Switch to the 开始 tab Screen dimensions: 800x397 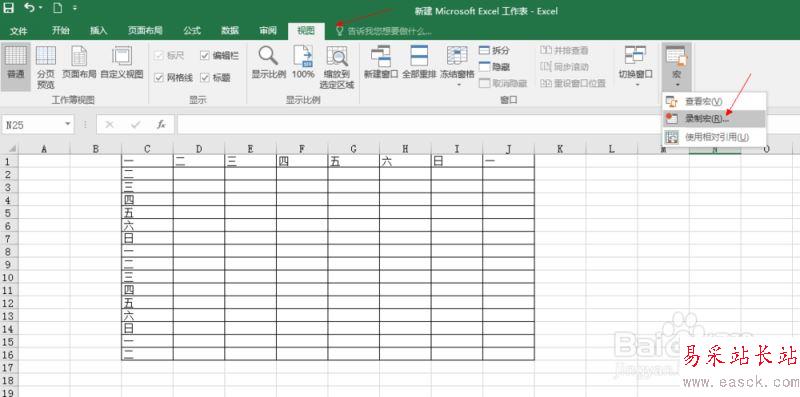click(x=61, y=31)
